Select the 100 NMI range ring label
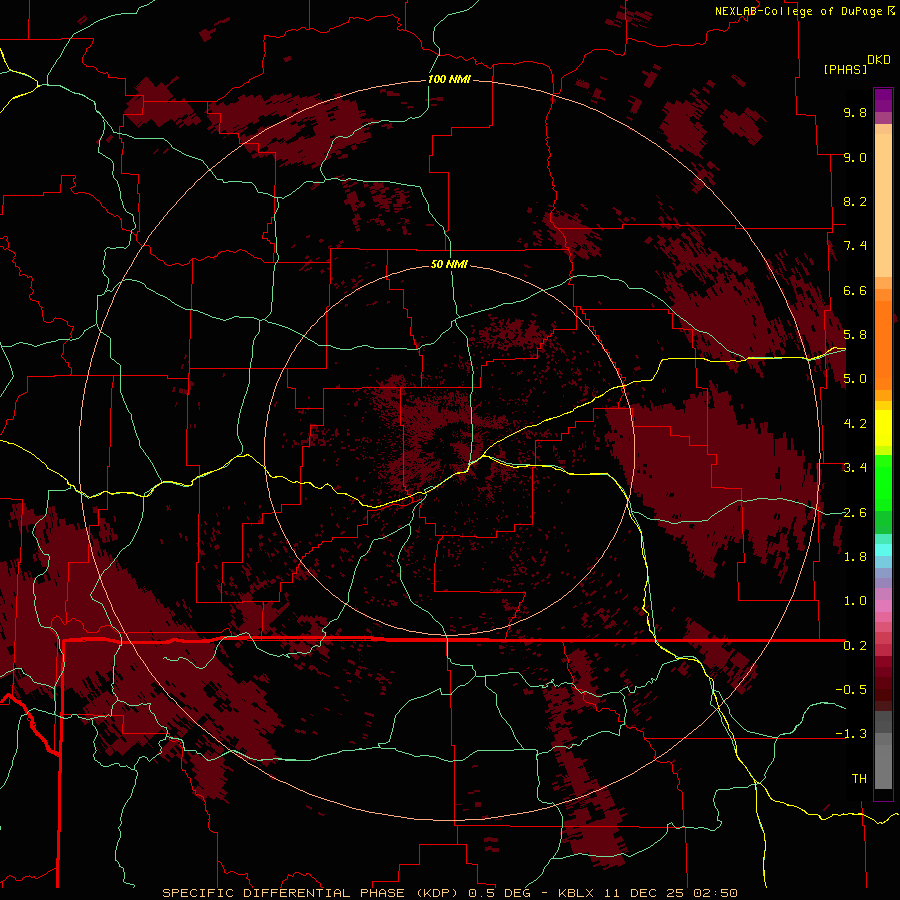The image size is (900, 900). point(449,79)
